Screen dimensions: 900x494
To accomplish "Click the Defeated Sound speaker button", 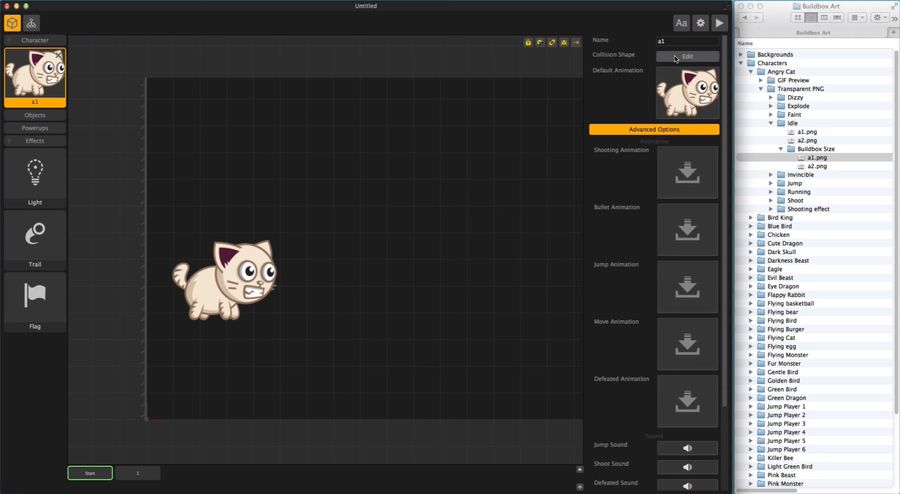I will coord(687,485).
